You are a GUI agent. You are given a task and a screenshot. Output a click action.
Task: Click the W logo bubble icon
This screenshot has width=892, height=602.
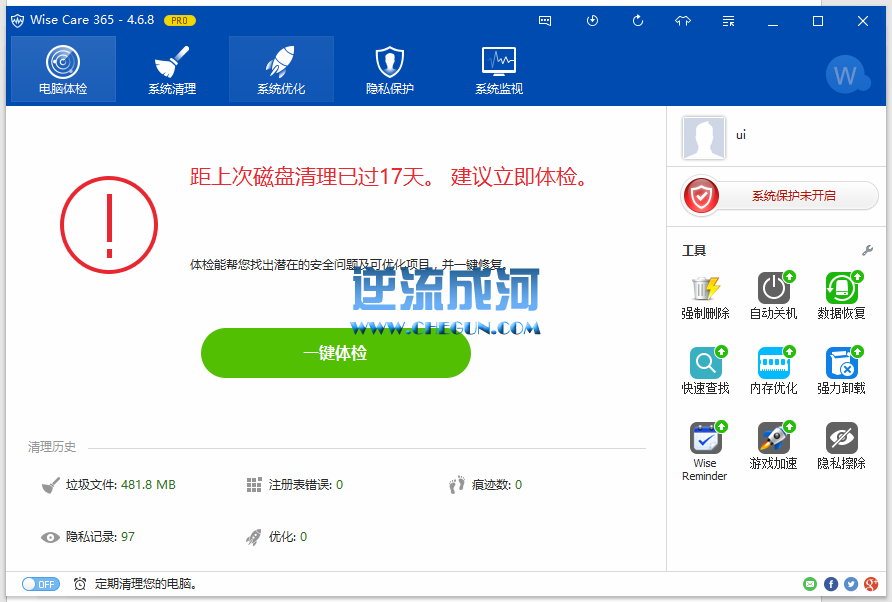coord(847,75)
